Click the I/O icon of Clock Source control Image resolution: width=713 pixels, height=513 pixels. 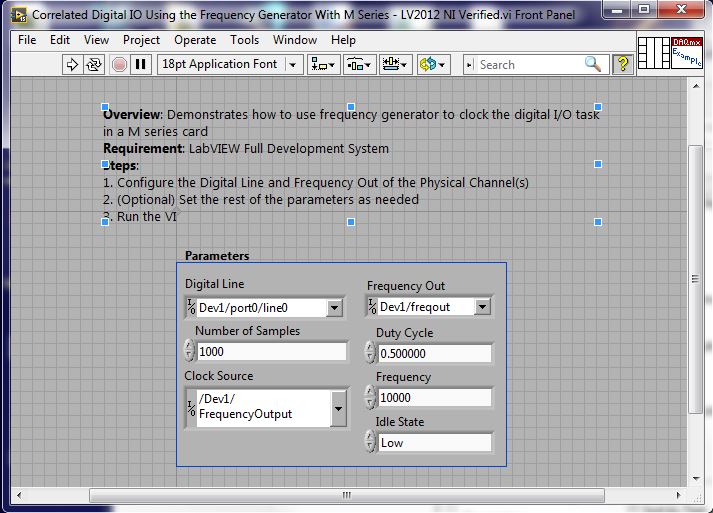click(191, 407)
